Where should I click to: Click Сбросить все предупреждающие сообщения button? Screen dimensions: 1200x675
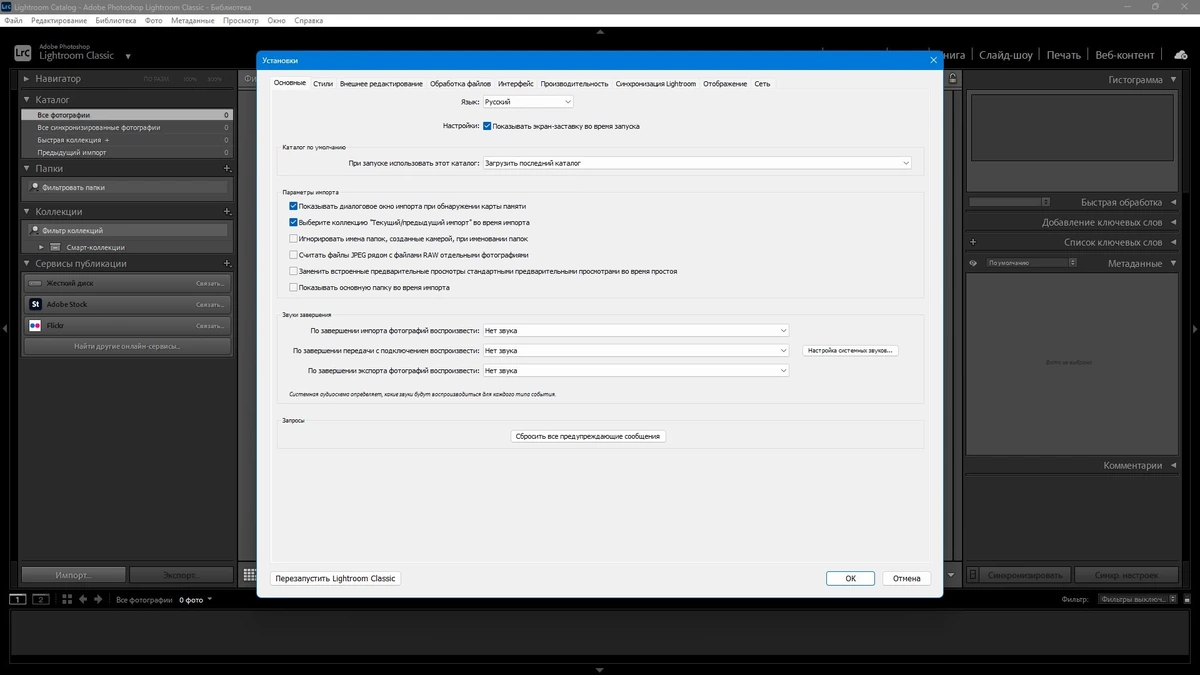[588, 436]
